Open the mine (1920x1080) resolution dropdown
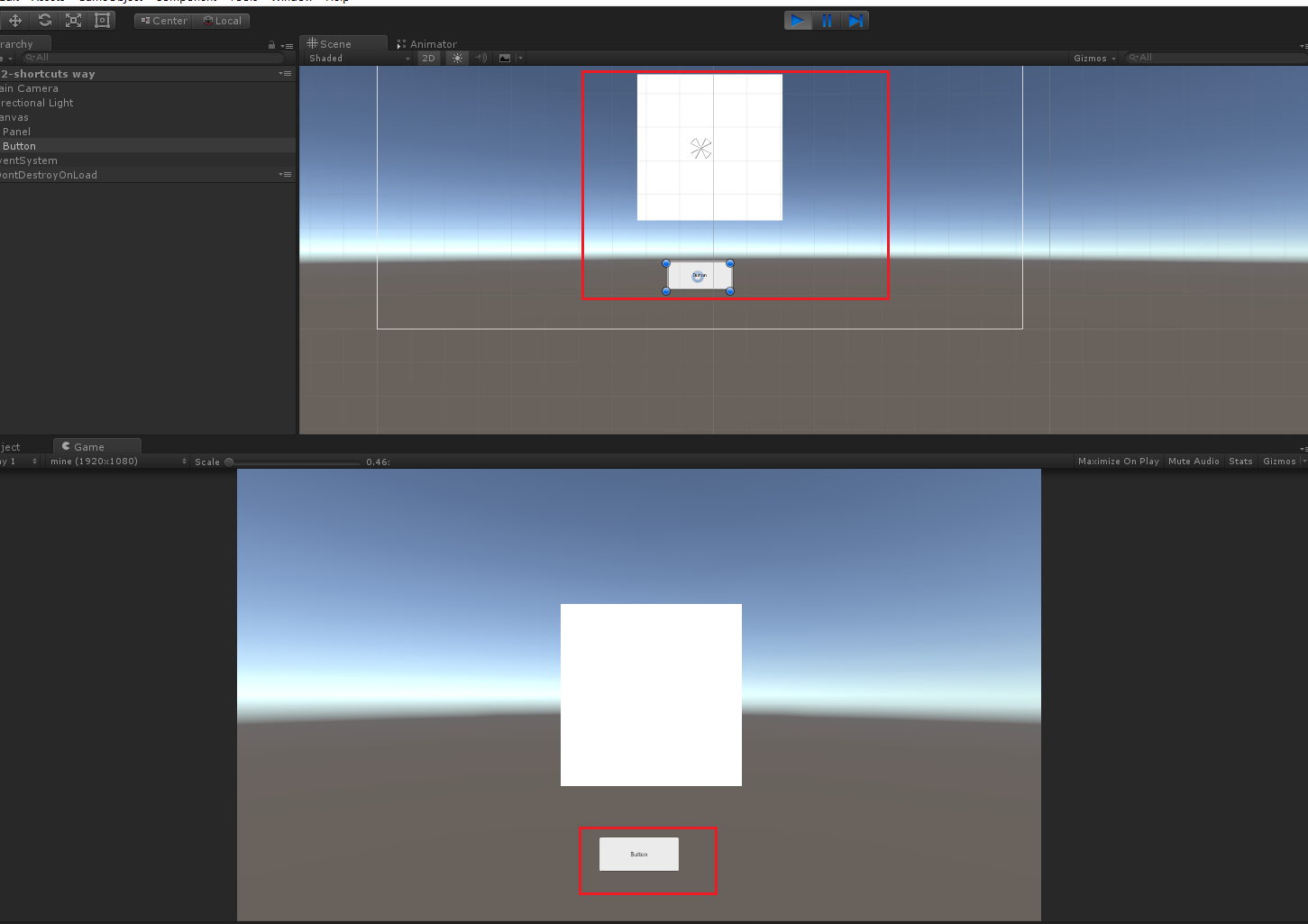Image resolution: width=1308 pixels, height=924 pixels. tap(118, 462)
